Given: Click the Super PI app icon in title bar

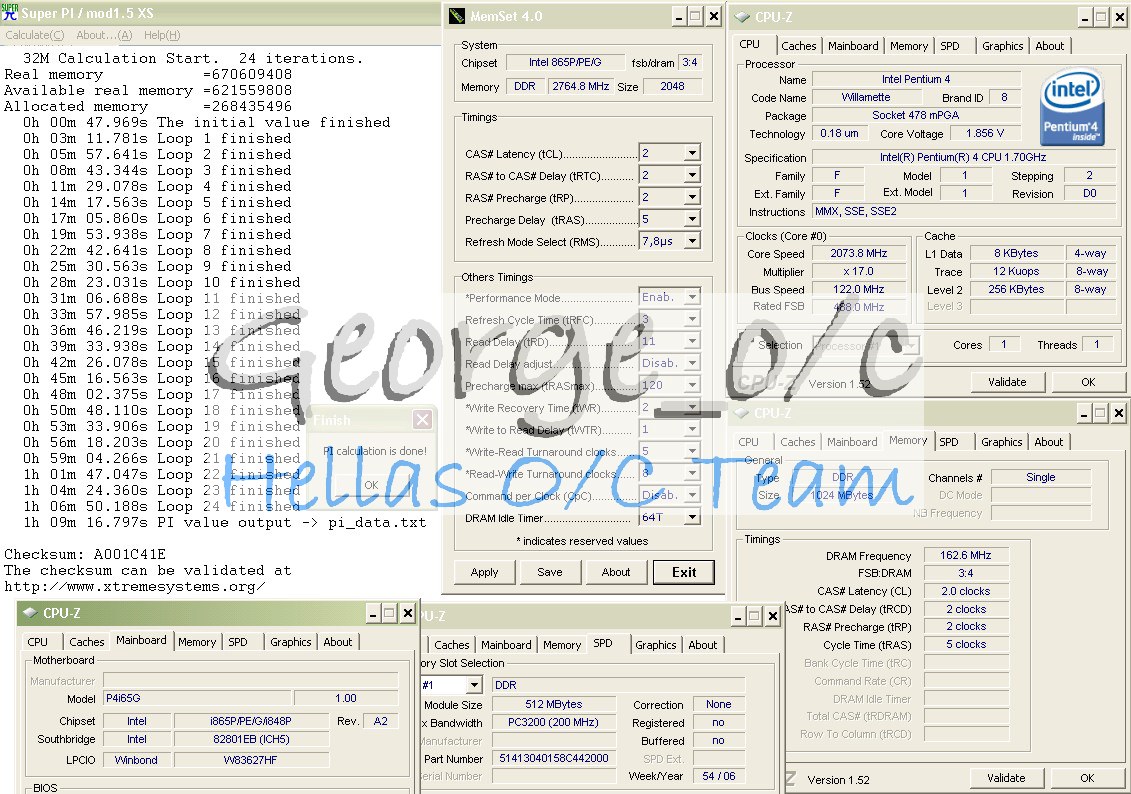Looking at the screenshot, I should click(10, 12).
